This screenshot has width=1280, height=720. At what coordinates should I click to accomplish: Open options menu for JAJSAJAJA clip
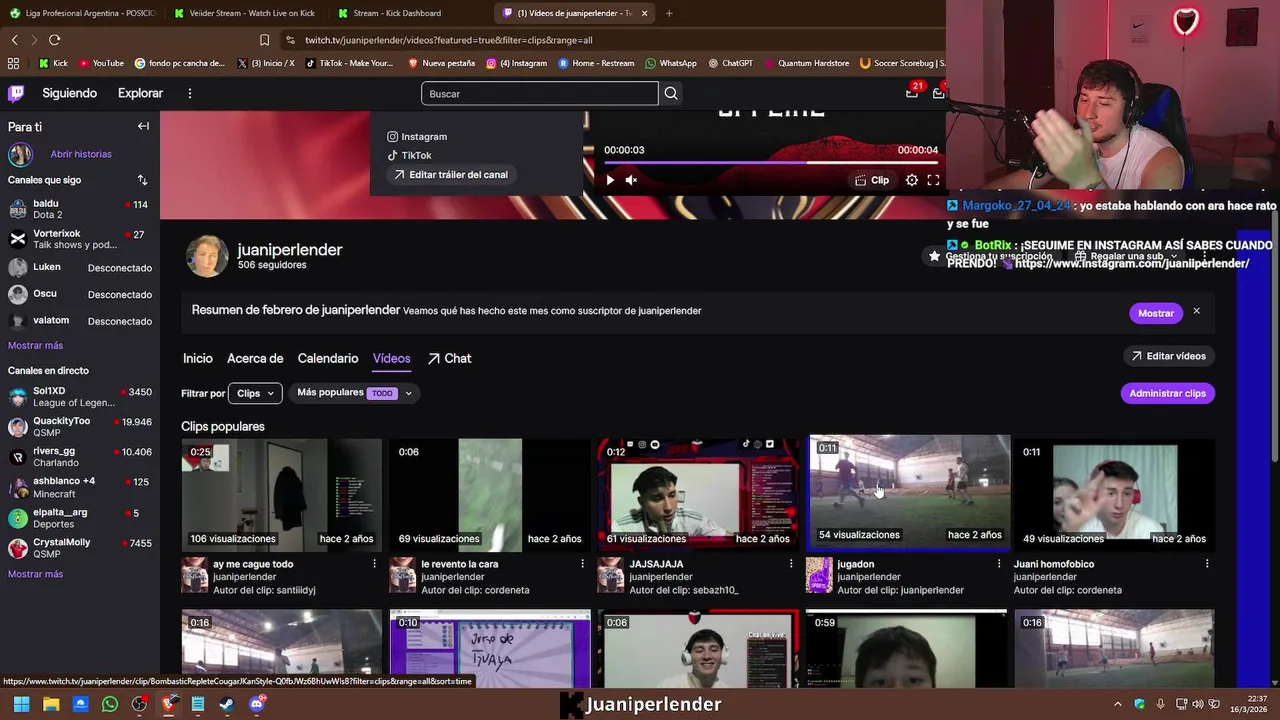(x=790, y=564)
